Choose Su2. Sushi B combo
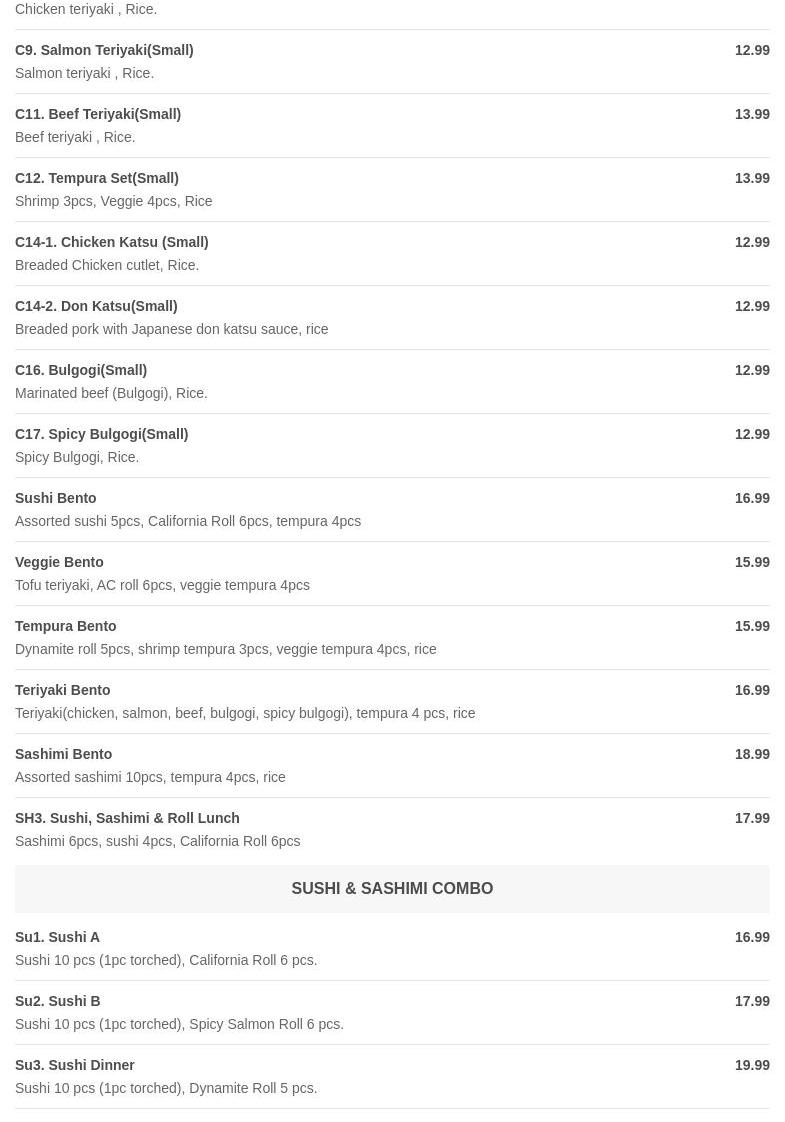Screen dimensions: 785x1122 click(x=58, y=1001)
